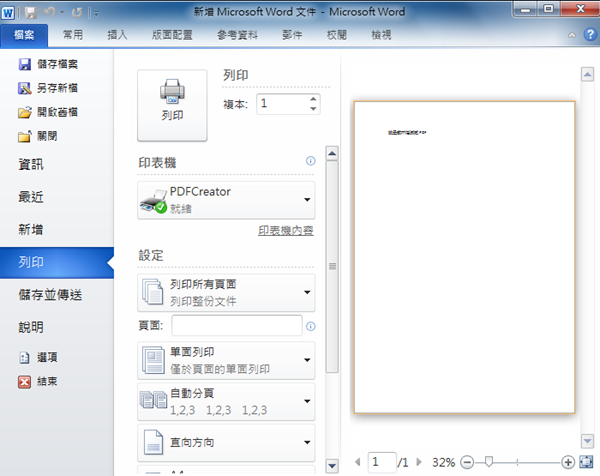Click the large 列印 print button
Viewport: 600px width, 476px height.
(172, 105)
